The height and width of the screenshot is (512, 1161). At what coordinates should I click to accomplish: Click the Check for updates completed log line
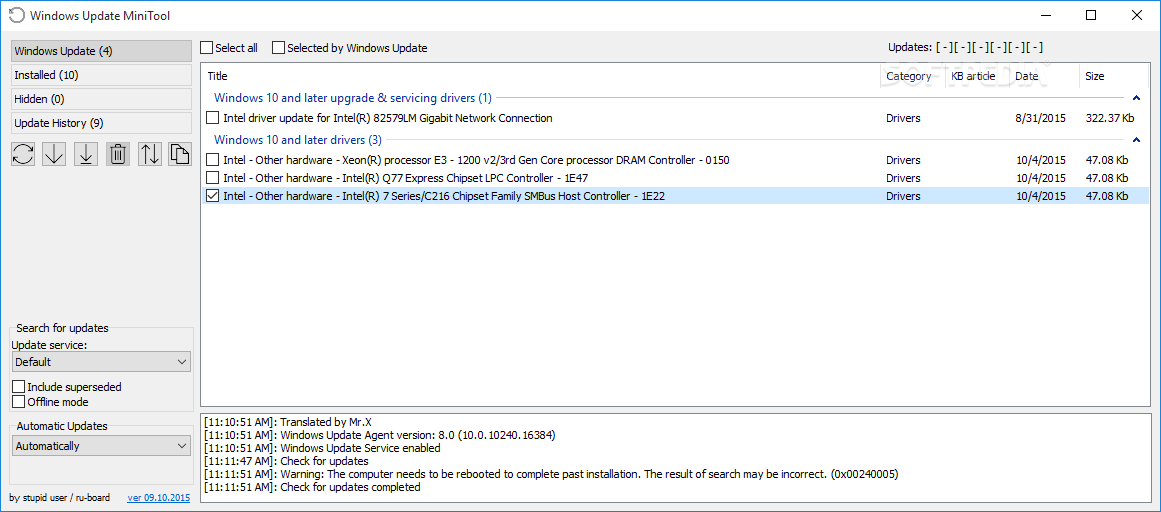(x=312, y=487)
